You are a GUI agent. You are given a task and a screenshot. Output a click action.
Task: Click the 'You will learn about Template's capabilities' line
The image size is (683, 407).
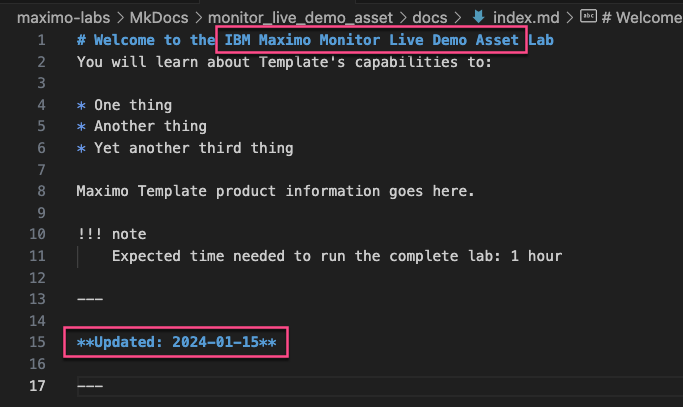(x=284, y=62)
